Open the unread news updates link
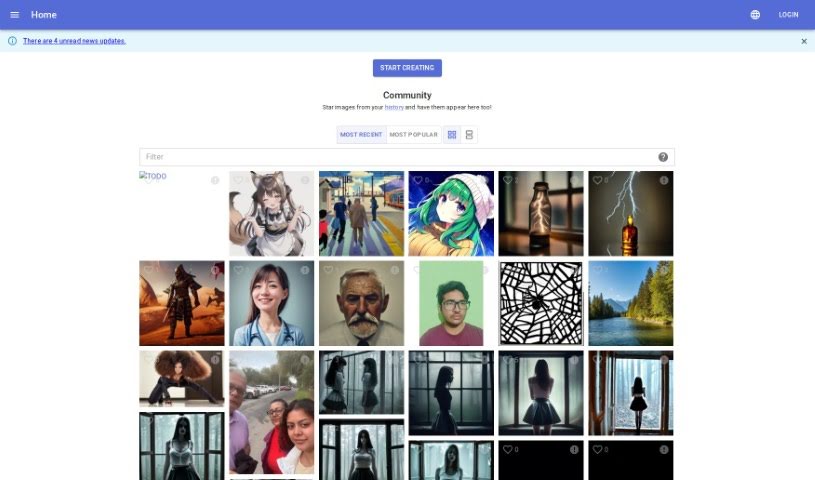815x480 pixels. coord(74,41)
